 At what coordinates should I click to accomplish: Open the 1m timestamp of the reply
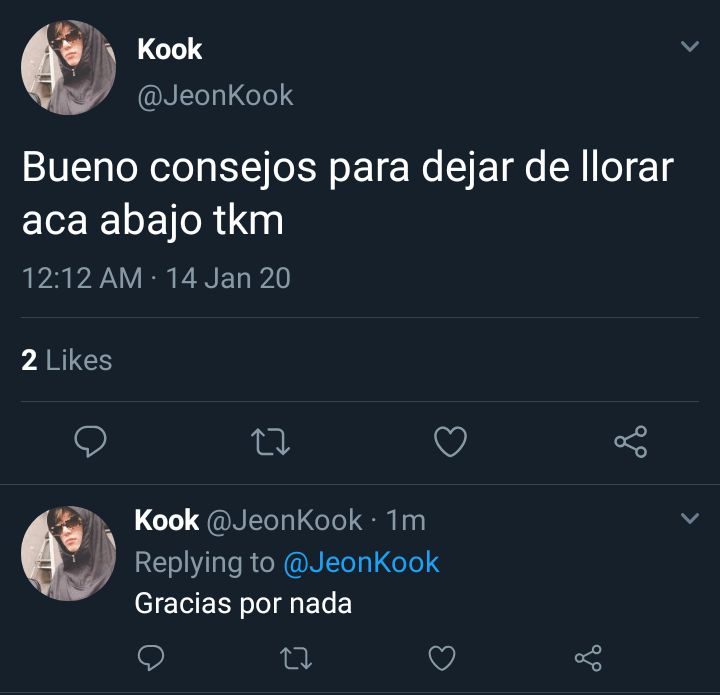pyautogui.click(x=406, y=520)
